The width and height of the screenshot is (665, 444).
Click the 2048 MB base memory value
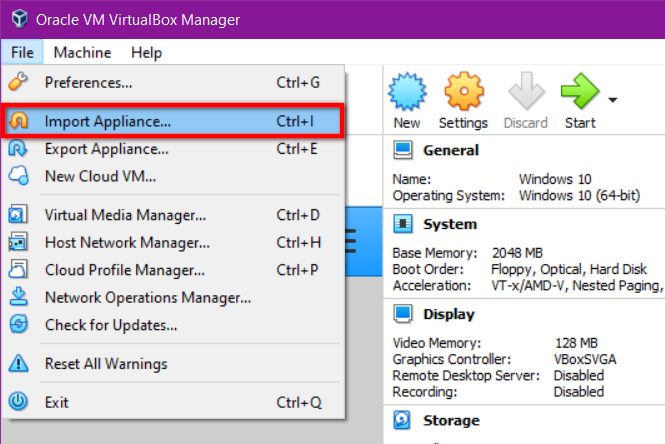coord(517,253)
